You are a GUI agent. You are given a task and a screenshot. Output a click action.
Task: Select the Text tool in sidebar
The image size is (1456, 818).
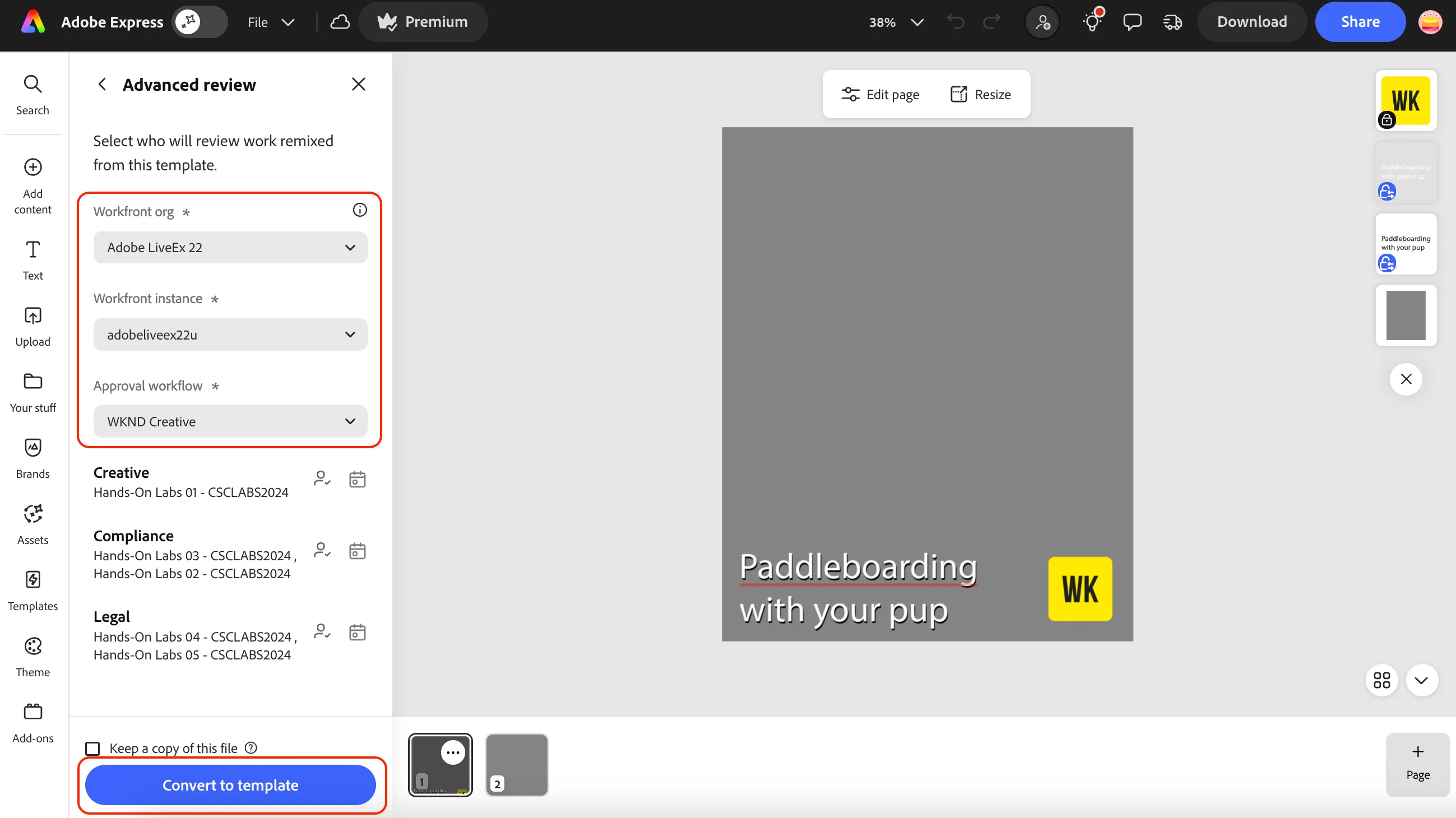click(33, 260)
